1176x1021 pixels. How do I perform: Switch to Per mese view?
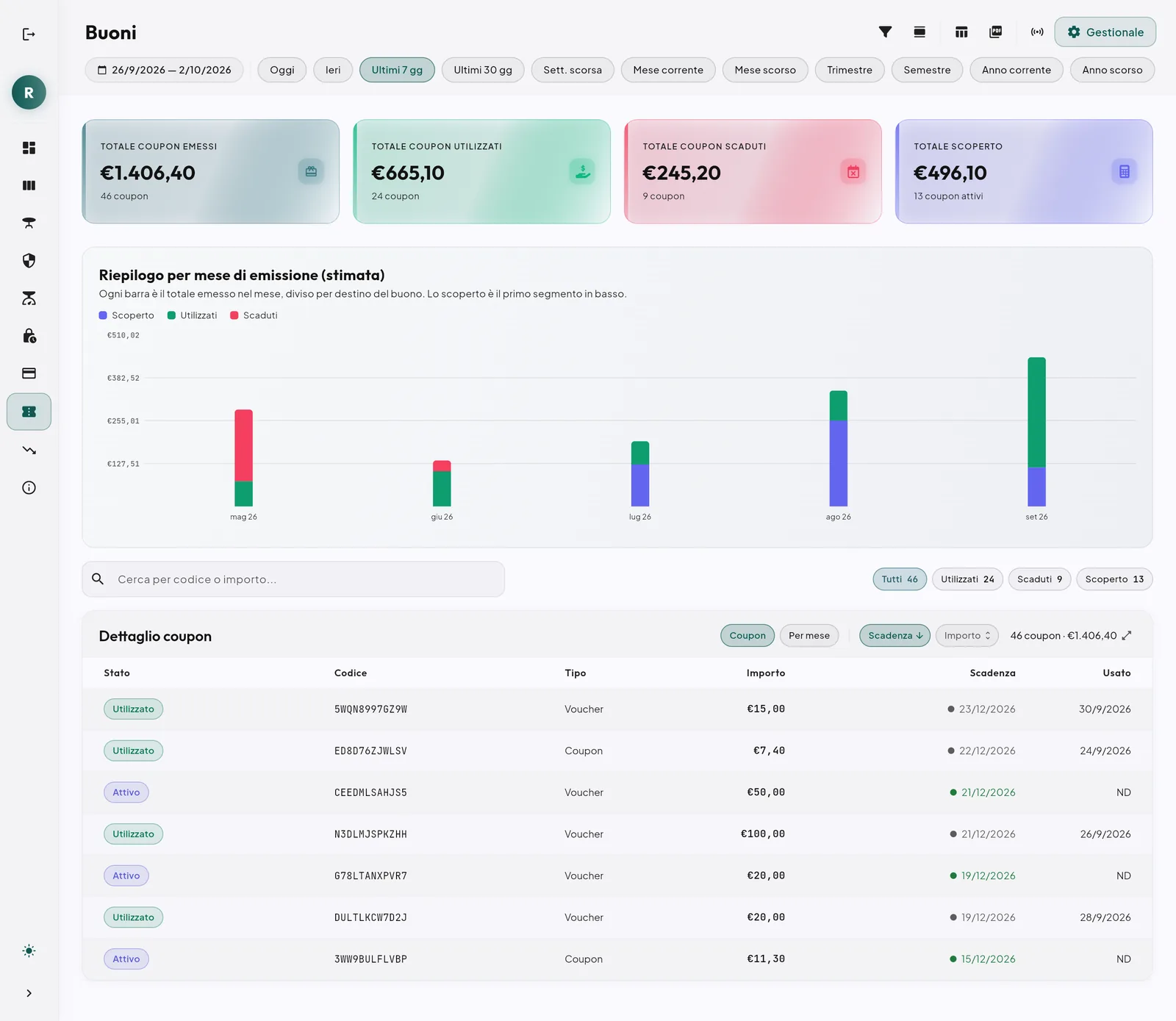(x=808, y=636)
